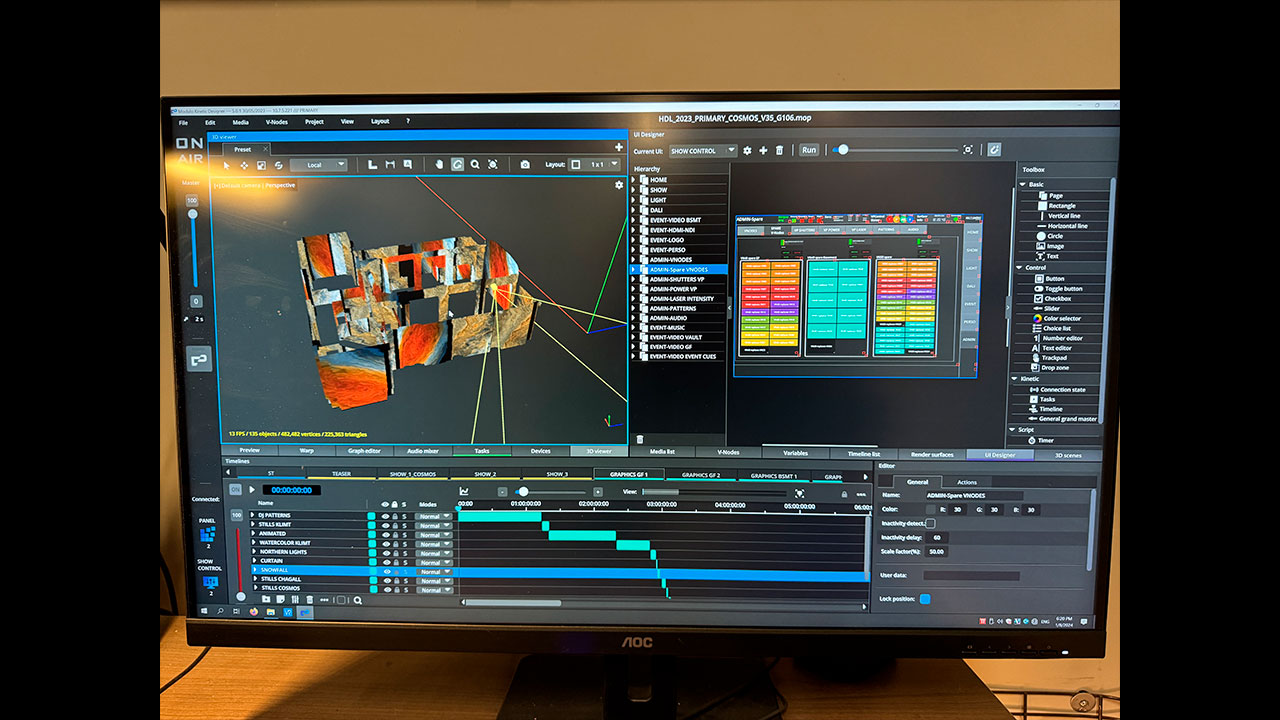The image size is (1280, 720).
Task: Expand the EVENT-MUSIC item in Hierarchy
Action: [x=633, y=327]
